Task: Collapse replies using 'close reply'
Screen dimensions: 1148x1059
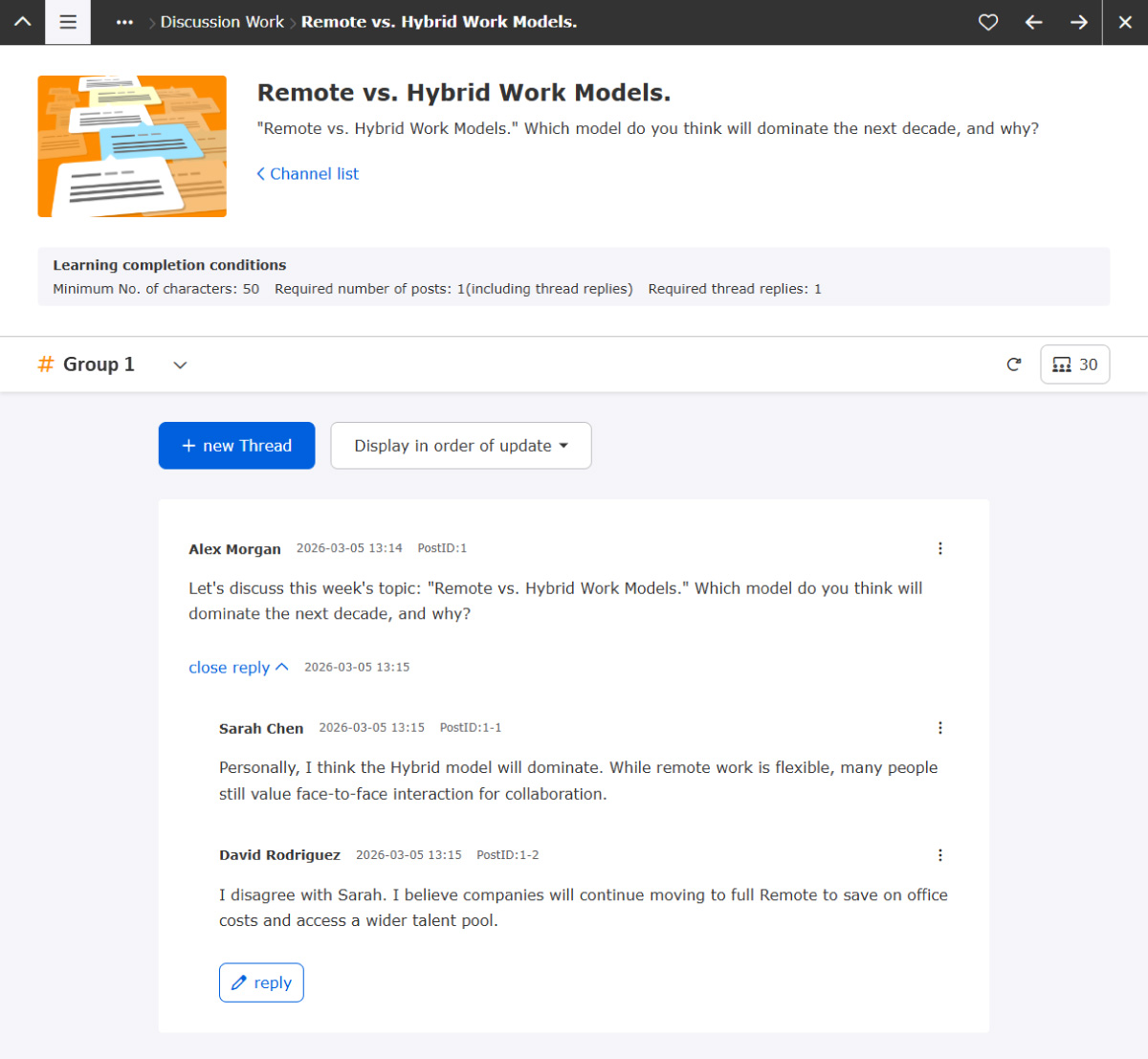Action: pyautogui.click(x=238, y=668)
